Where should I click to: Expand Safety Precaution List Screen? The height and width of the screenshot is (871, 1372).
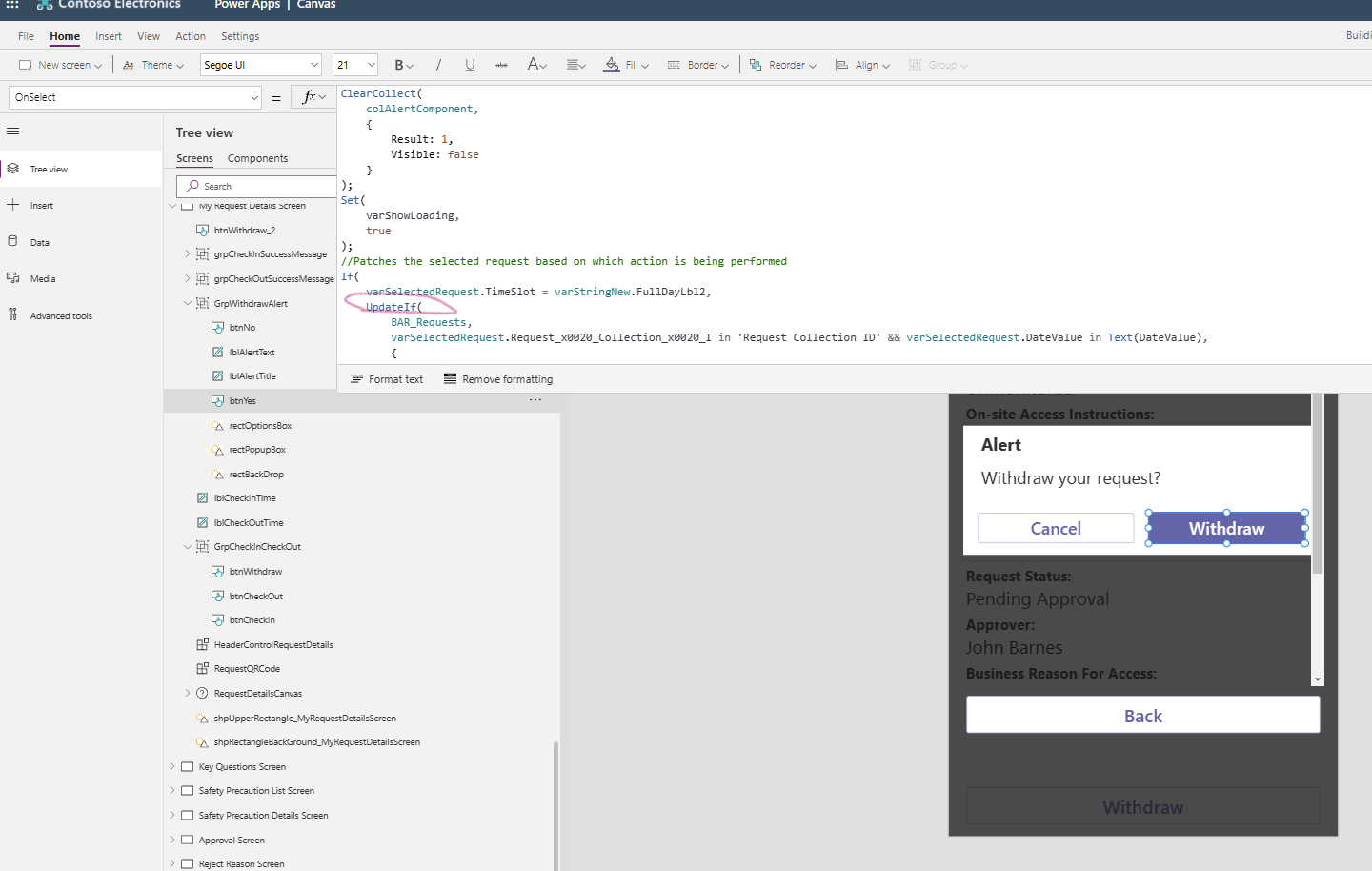(172, 791)
